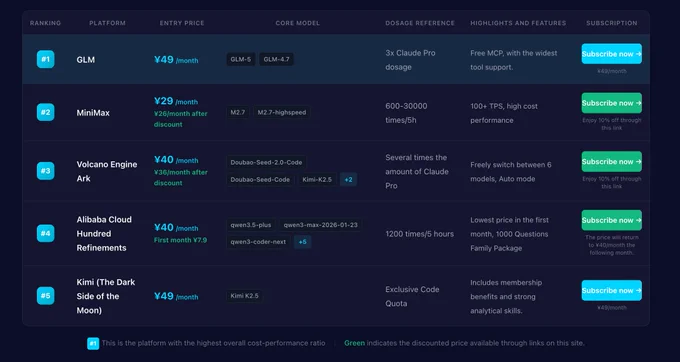Select the Kimi K2.5 tag in Kimi row
Viewport: 680px width, 362px height.
click(244, 296)
